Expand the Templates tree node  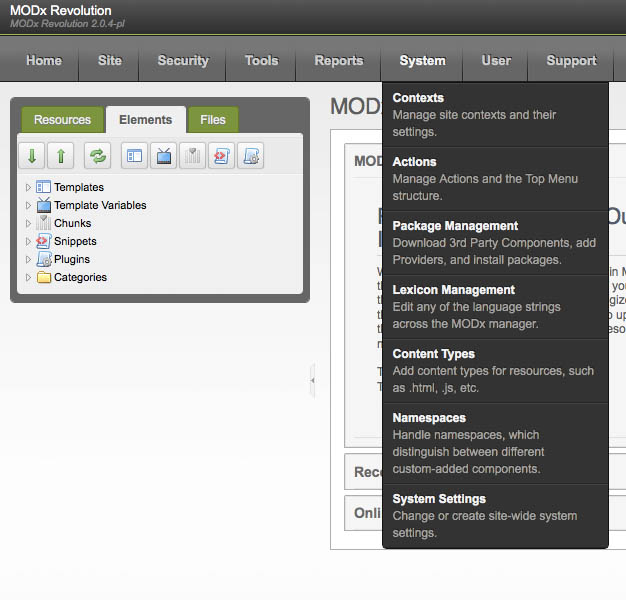click(x=28, y=187)
